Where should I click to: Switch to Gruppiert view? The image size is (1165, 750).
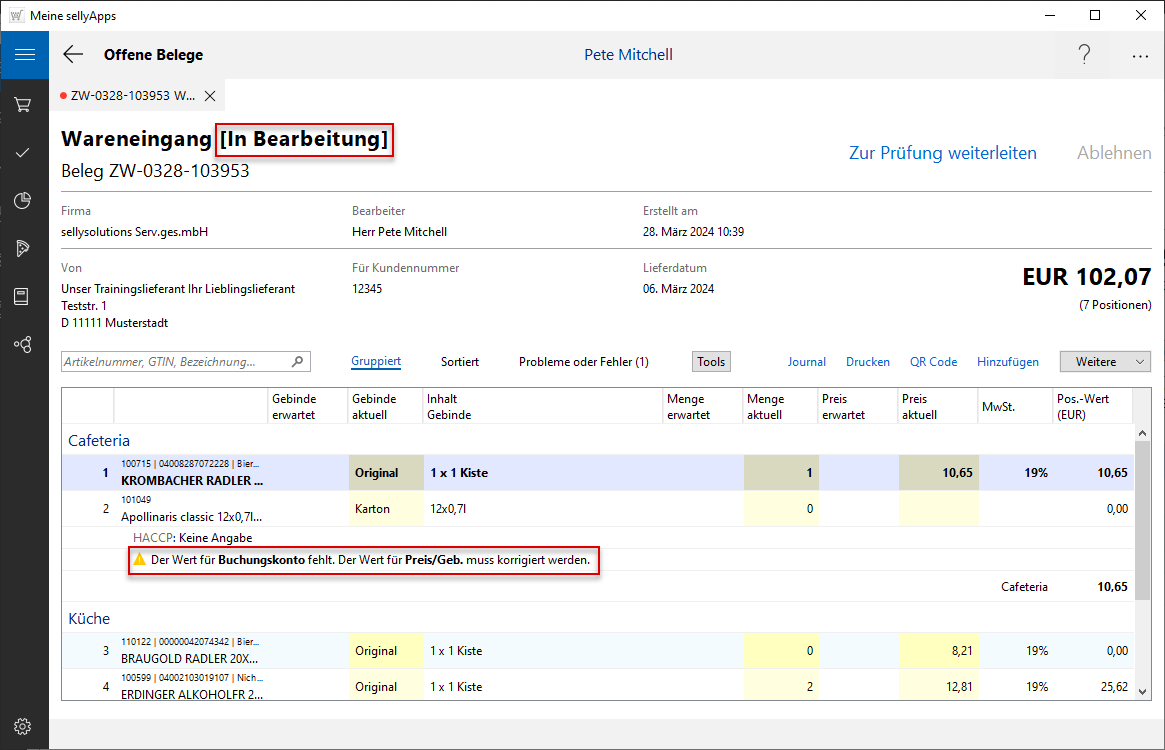(x=376, y=362)
